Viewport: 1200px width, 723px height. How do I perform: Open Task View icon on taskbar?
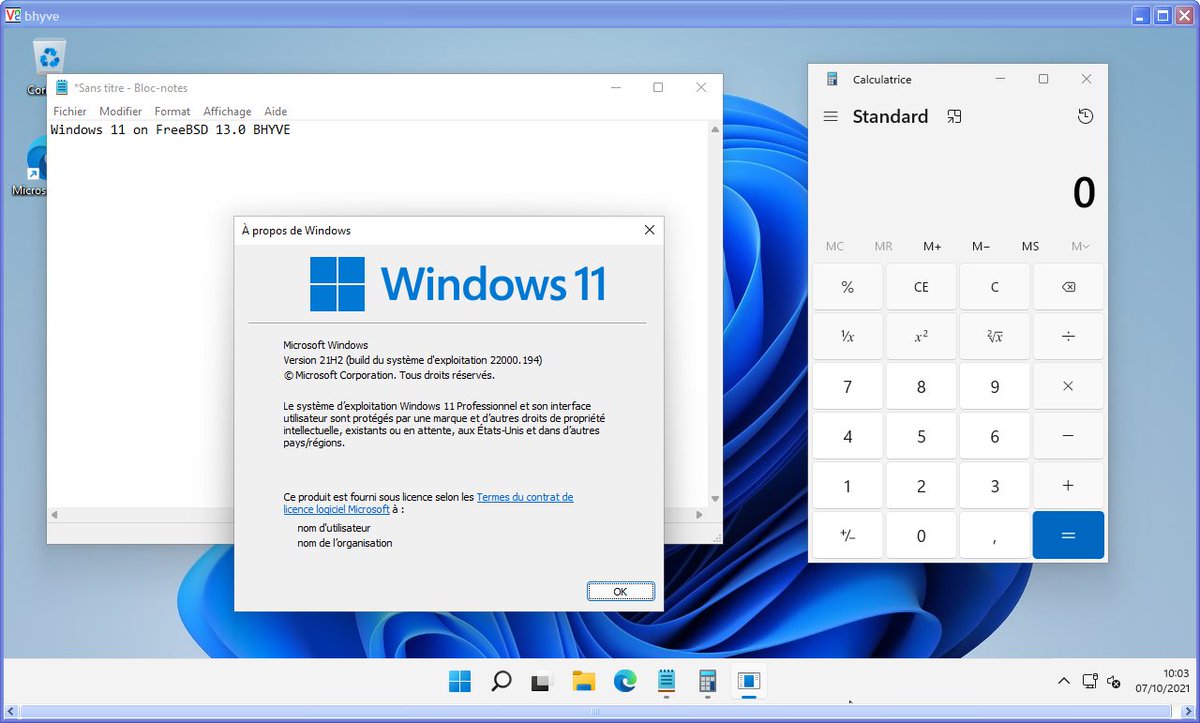click(542, 682)
